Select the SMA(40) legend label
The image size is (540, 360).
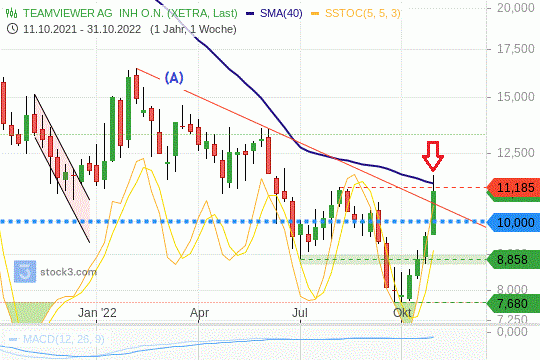point(281,13)
